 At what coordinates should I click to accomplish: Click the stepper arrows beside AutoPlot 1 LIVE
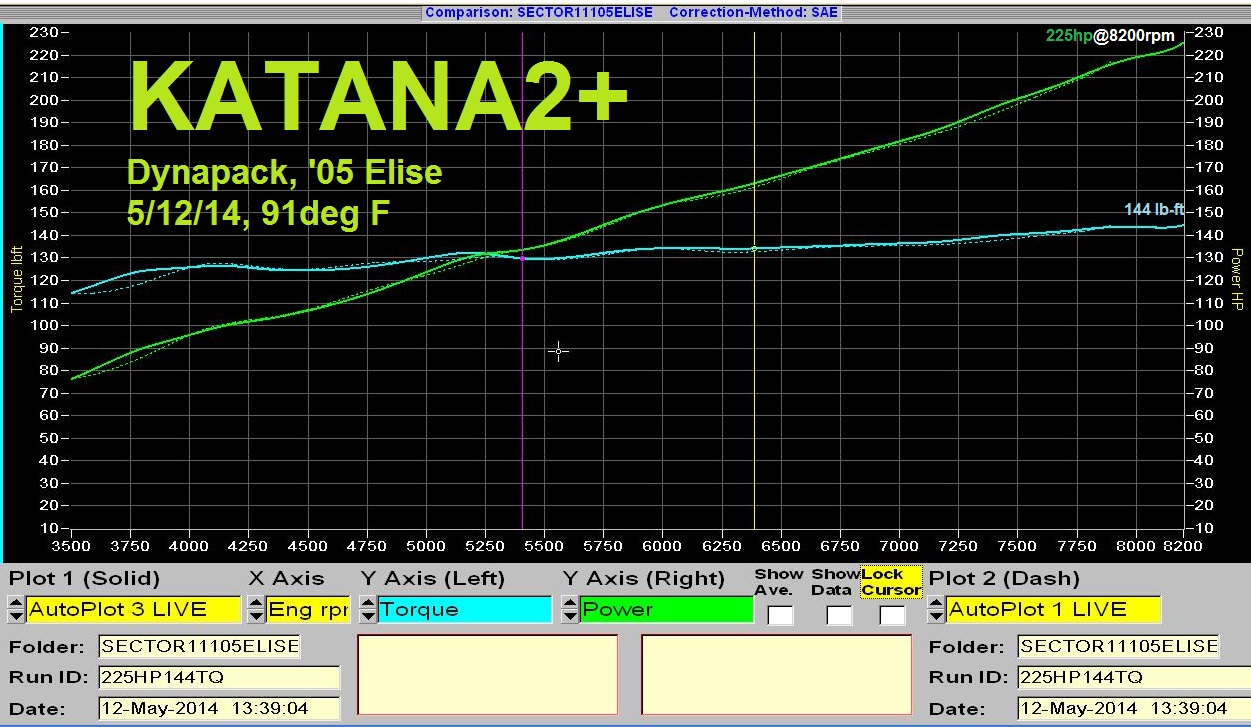pos(936,609)
